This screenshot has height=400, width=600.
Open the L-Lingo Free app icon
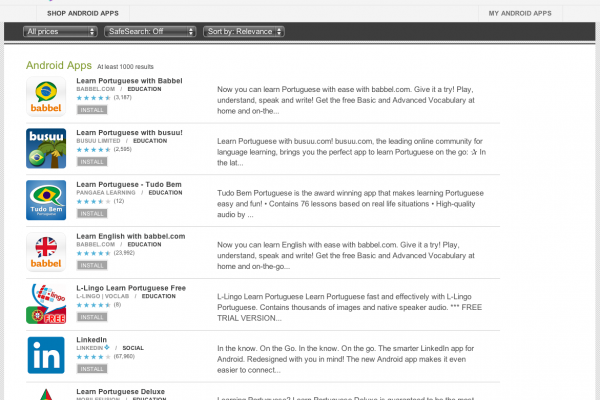click(x=46, y=304)
